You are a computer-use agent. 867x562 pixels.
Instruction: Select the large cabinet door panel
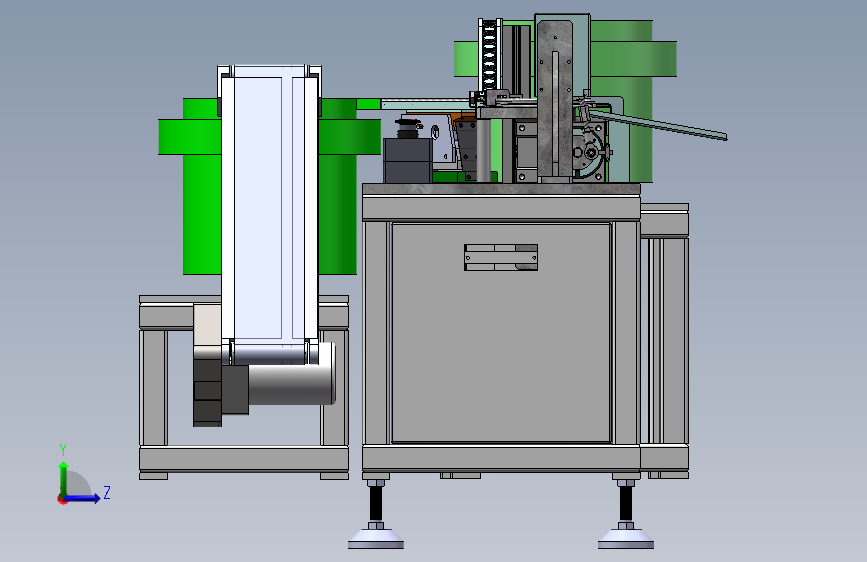pyautogui.click(x=501, y=332)
